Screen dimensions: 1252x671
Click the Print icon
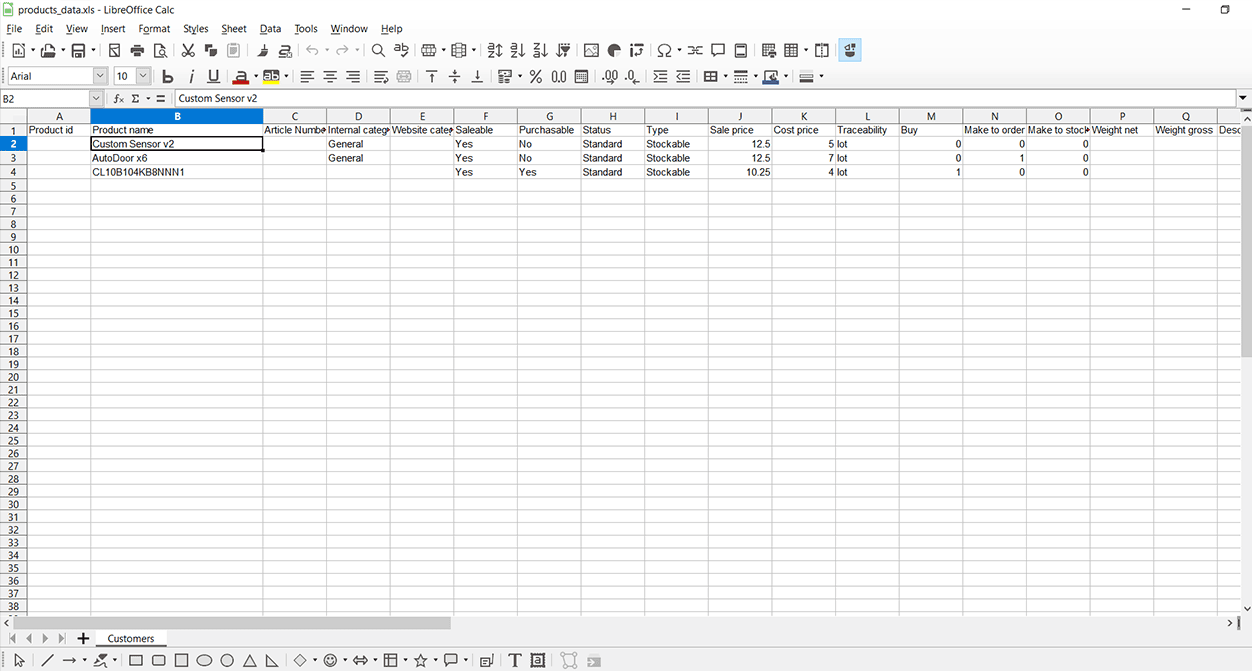tap(137, 50)
